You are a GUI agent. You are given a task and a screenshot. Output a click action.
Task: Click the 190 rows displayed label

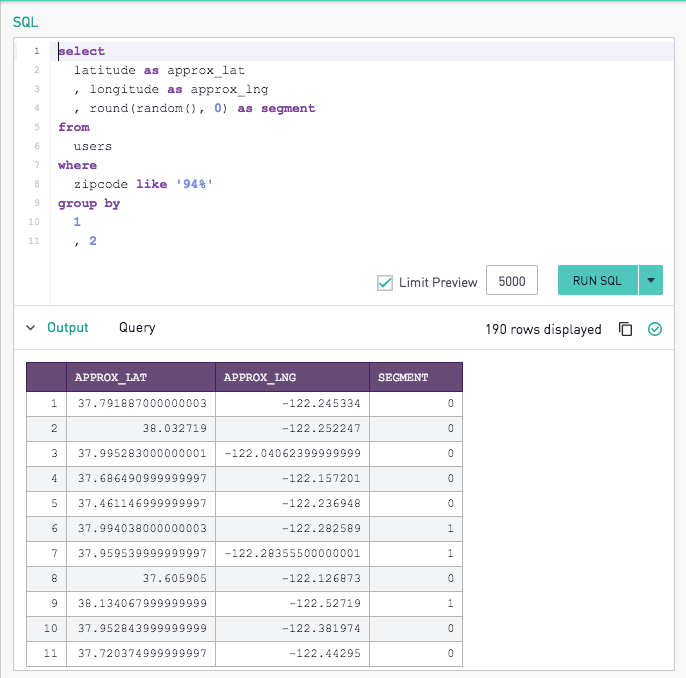(x=543, y=329)
